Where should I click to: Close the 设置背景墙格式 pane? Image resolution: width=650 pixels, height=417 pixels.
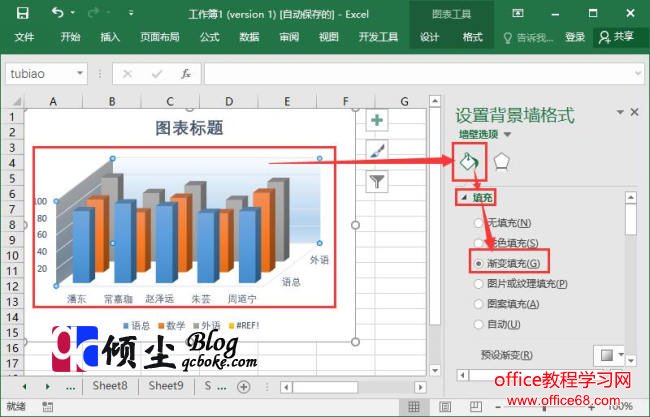pos(634,112)
